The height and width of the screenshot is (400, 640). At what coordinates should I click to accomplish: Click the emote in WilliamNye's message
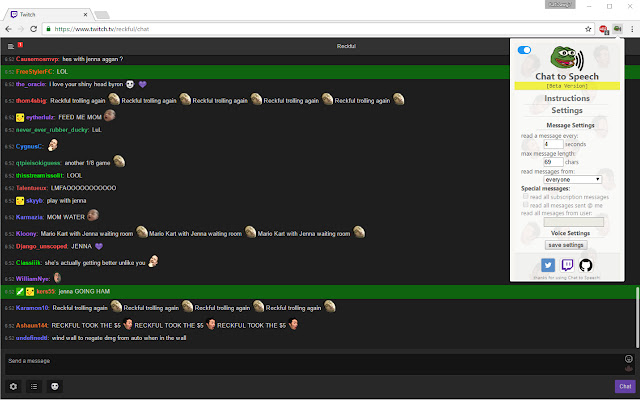pos(57,278)
